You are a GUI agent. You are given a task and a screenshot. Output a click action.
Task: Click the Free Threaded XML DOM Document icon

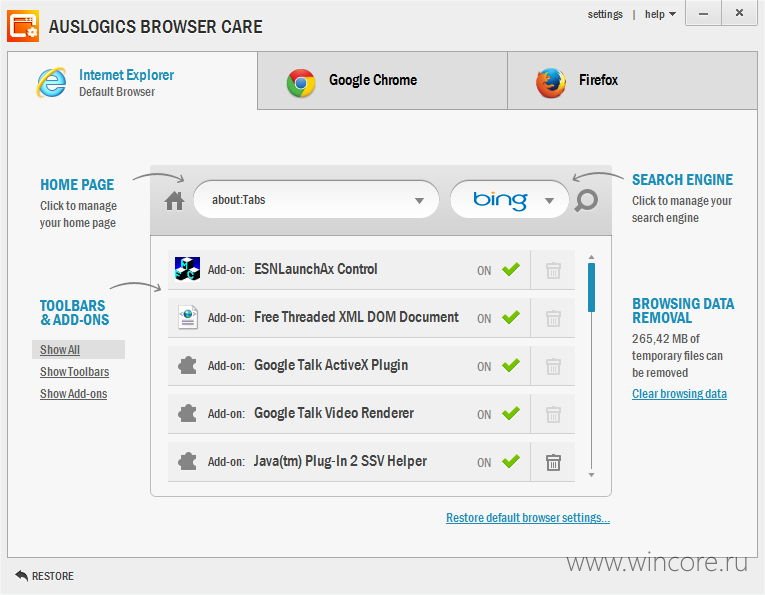tap(188, 317)
